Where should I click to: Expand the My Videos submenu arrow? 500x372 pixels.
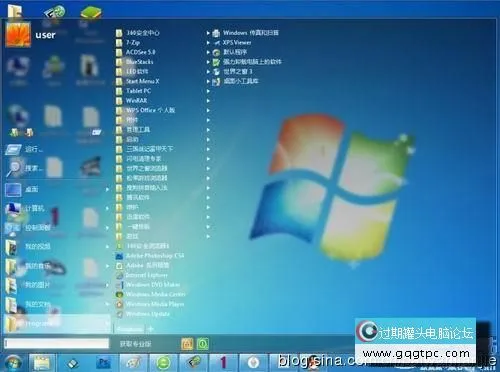coord(107,247)
